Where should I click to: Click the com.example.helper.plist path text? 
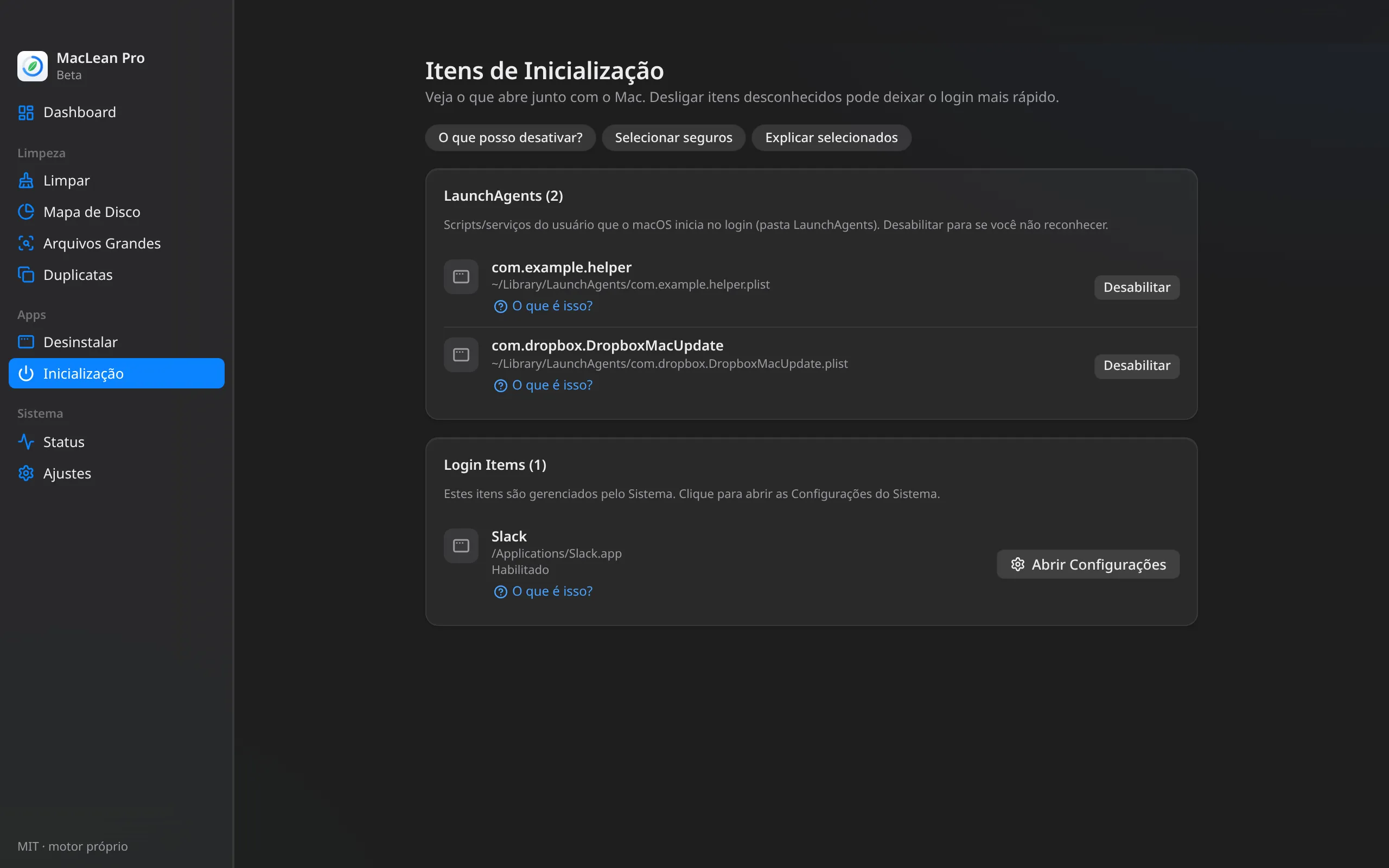(630, 285)
